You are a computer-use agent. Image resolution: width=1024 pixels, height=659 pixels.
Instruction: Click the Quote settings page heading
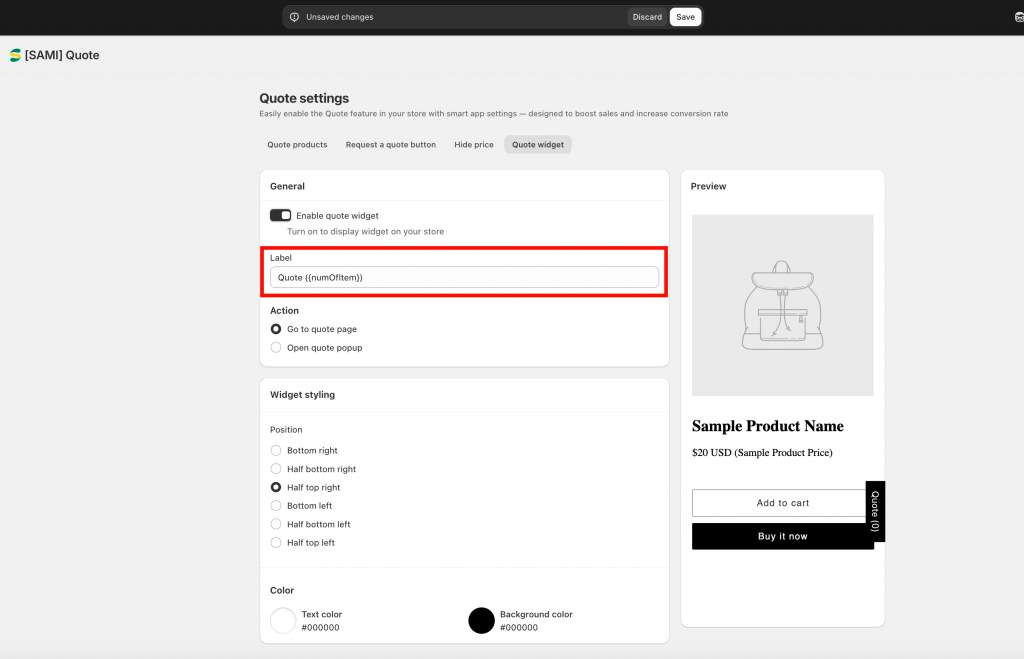[x=304, y=99]
